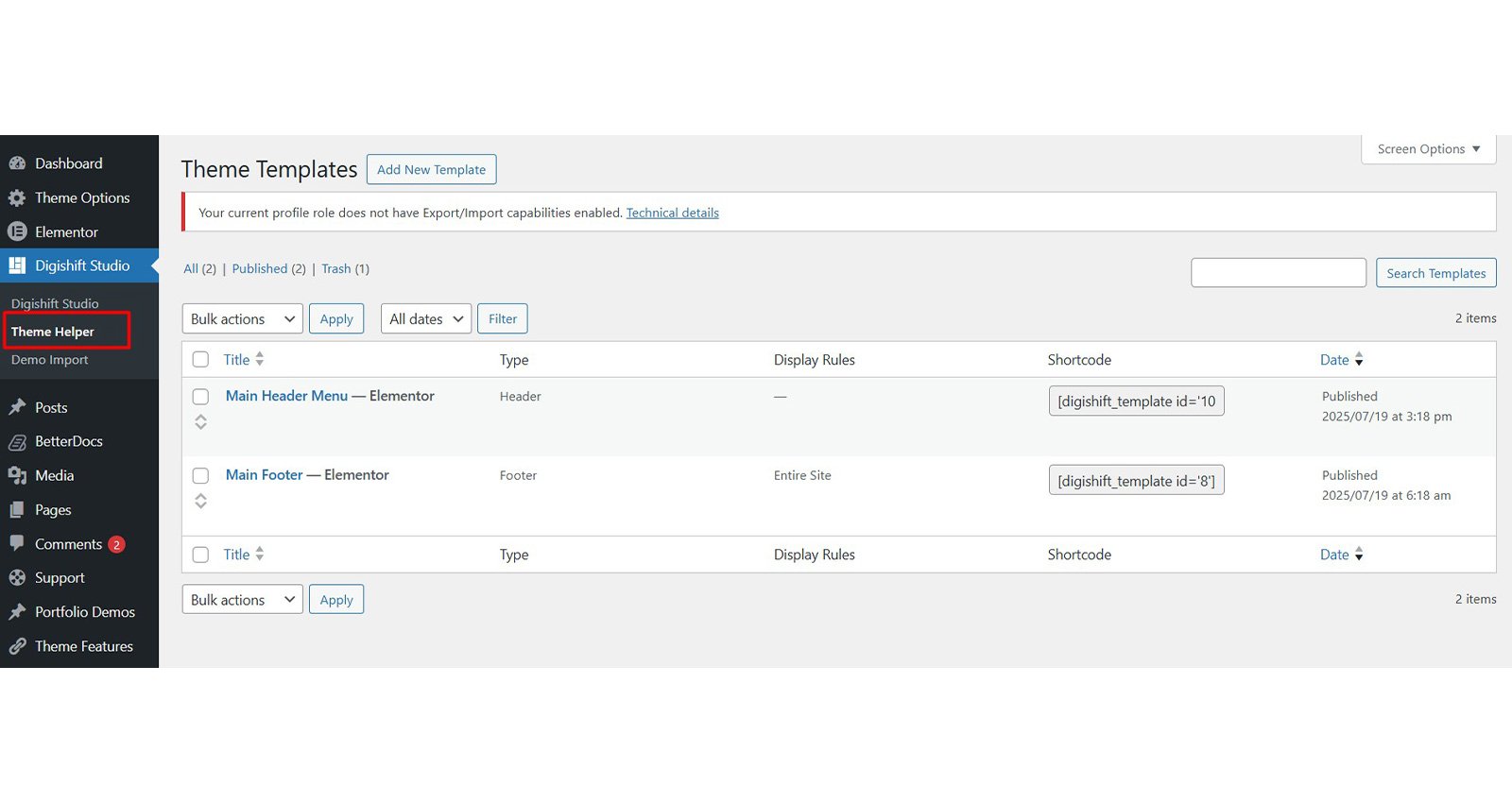Click the BetterDocs icon in sidebar
The width and height of the screenshot is (1512, 803).
point(17,441)
